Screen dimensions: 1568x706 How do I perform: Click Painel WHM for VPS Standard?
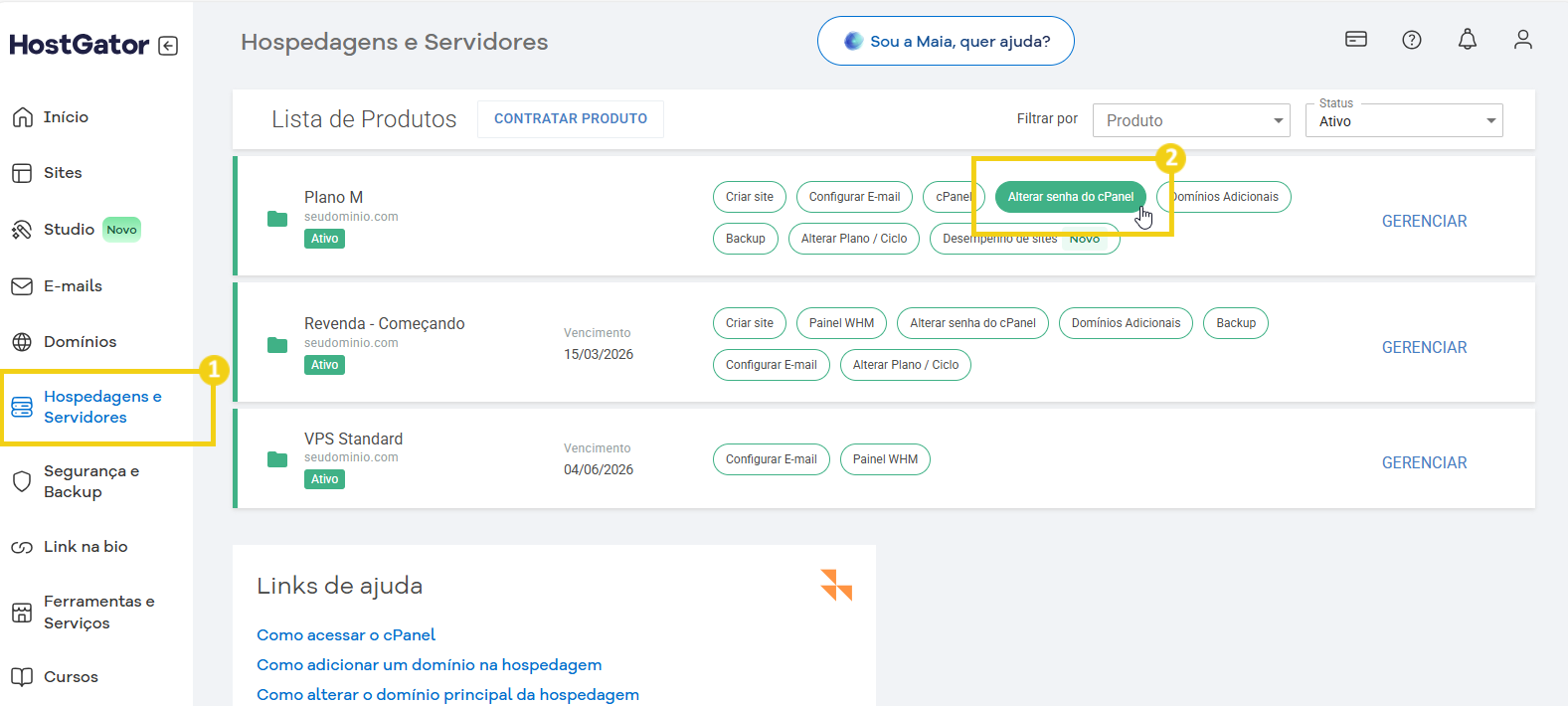coord(885,459)
